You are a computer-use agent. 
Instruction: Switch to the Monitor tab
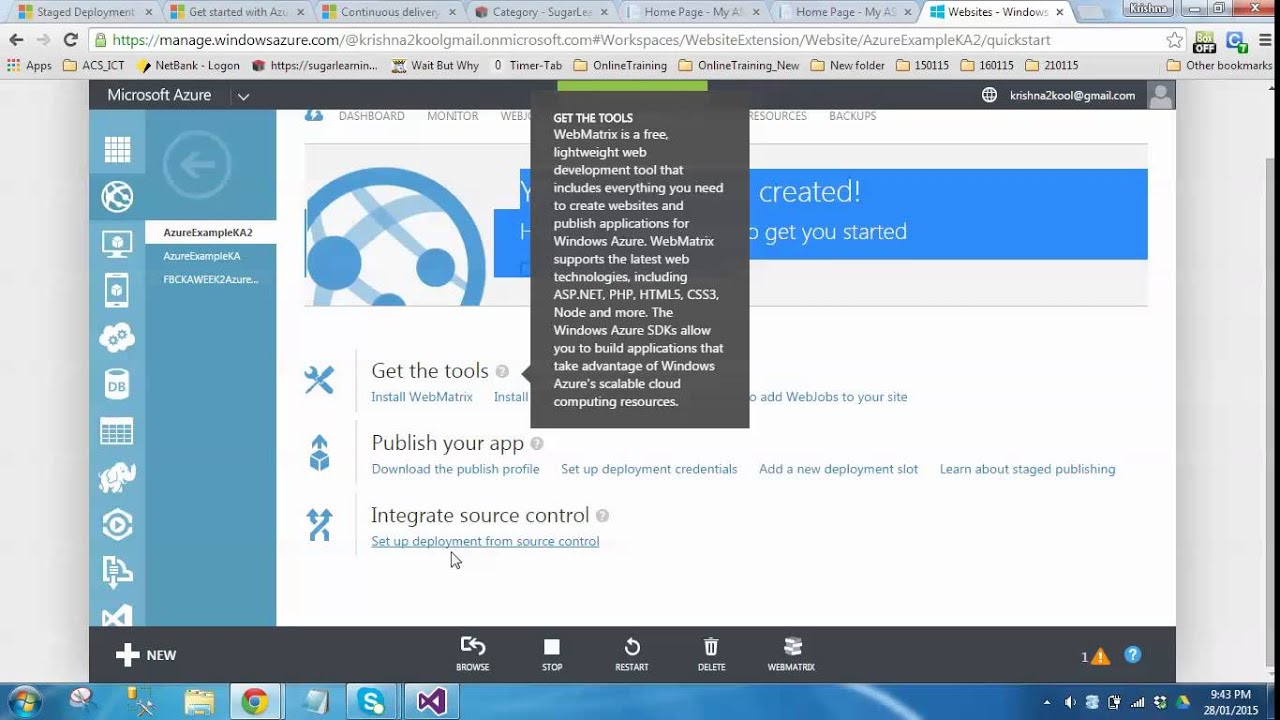pyautogui.click(x=453, y=116)
